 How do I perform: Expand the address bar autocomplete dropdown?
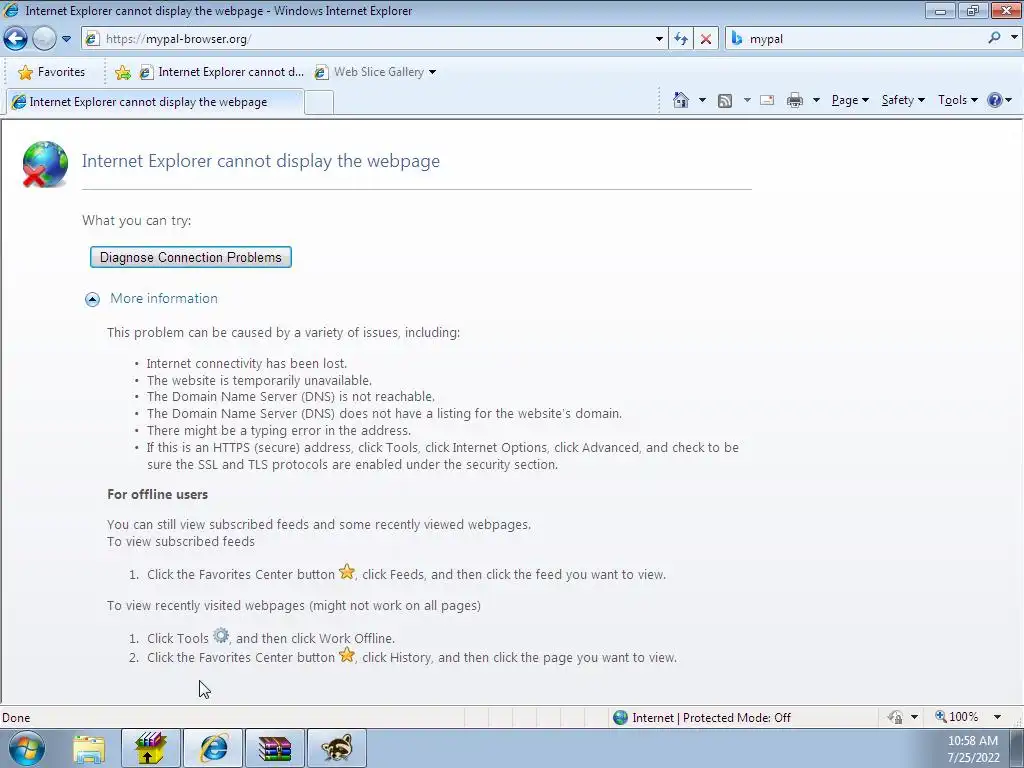[x=659, y=39]
